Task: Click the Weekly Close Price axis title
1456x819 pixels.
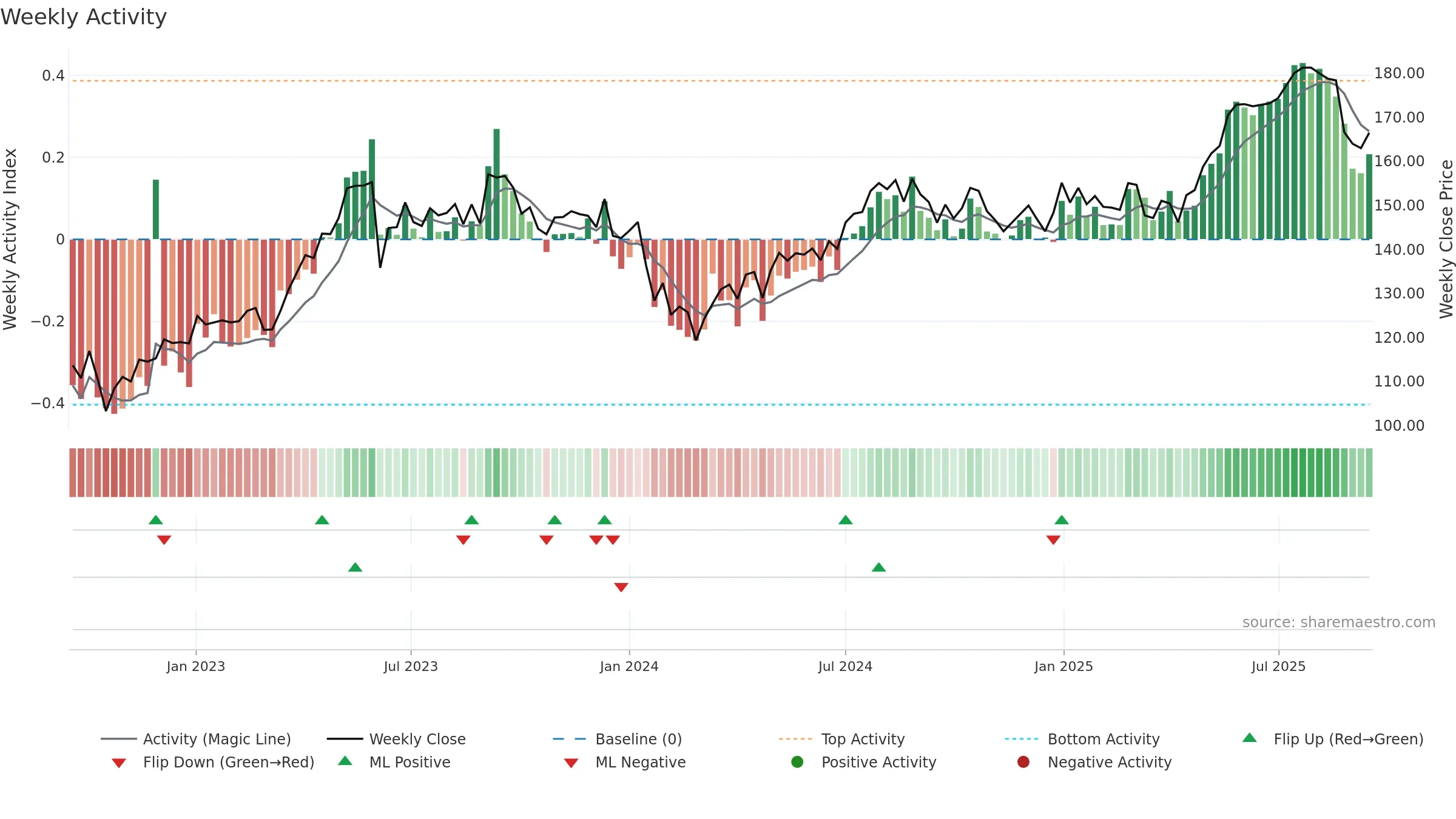Action: (x=1446, y=240)
